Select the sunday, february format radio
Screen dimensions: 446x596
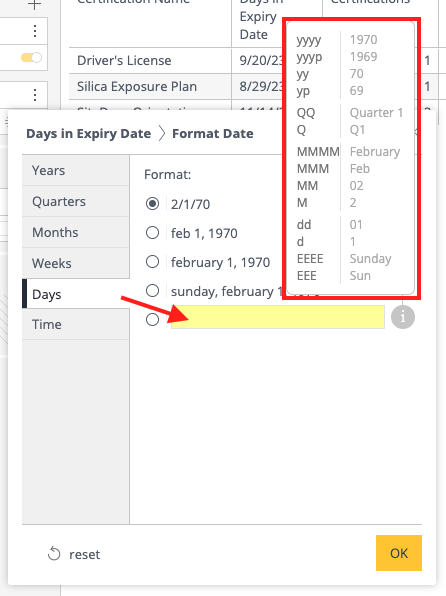click(x=152, y=291)
